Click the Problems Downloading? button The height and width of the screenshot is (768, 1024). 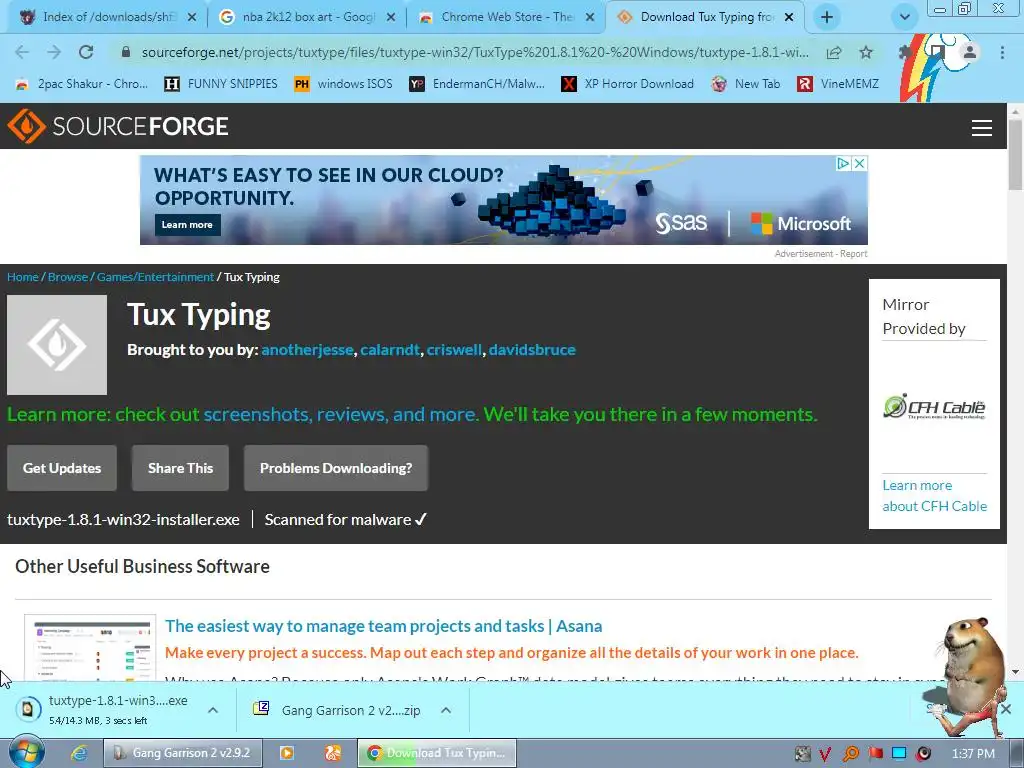point(336,468)
